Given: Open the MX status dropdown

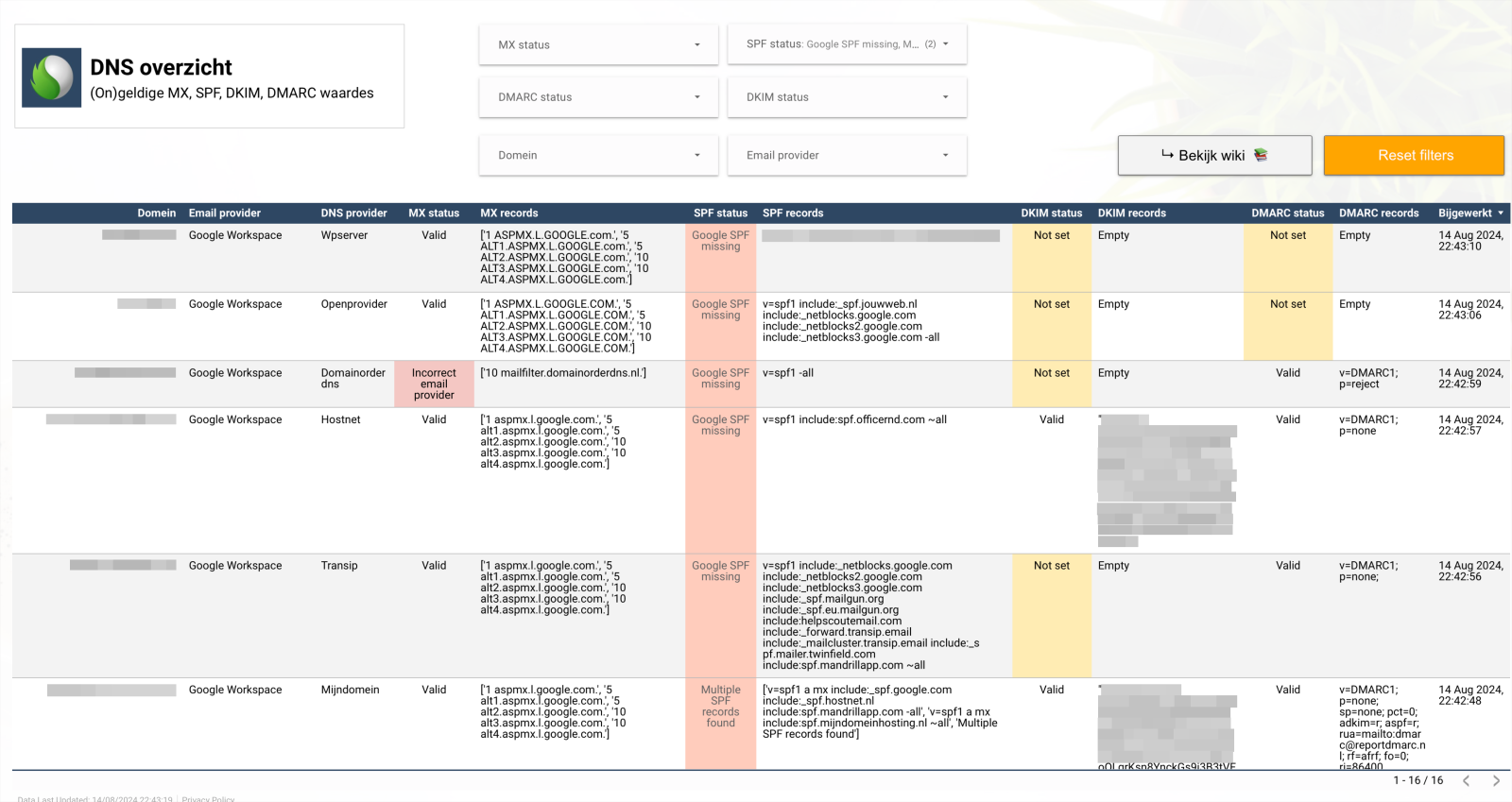Looking at the screenshot, I should [x=599, y=44].
